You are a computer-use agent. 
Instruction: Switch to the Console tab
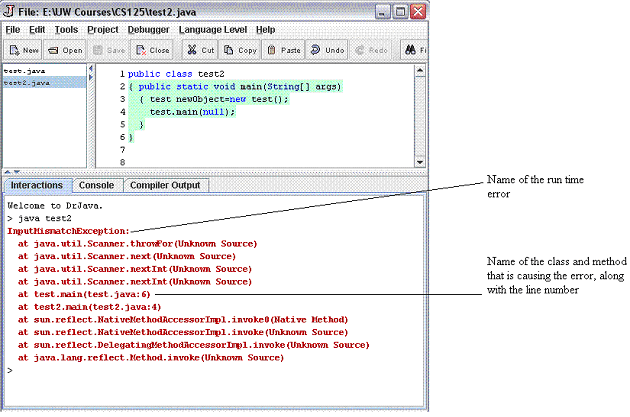[x=96, y=185]
